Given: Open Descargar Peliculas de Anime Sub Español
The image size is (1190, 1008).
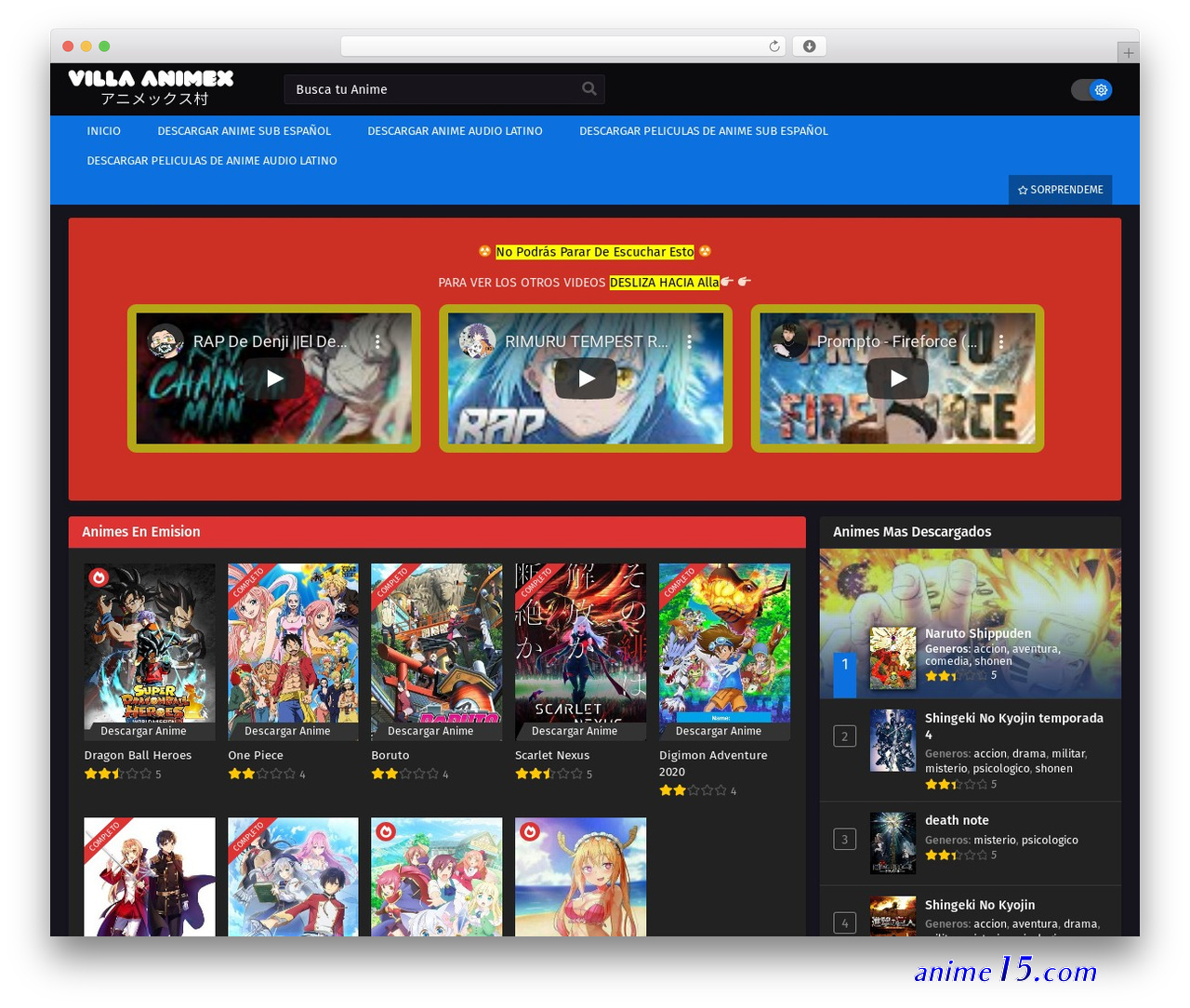Looking at the screenshot, I should pyautogui.click(x=704, y=131).
